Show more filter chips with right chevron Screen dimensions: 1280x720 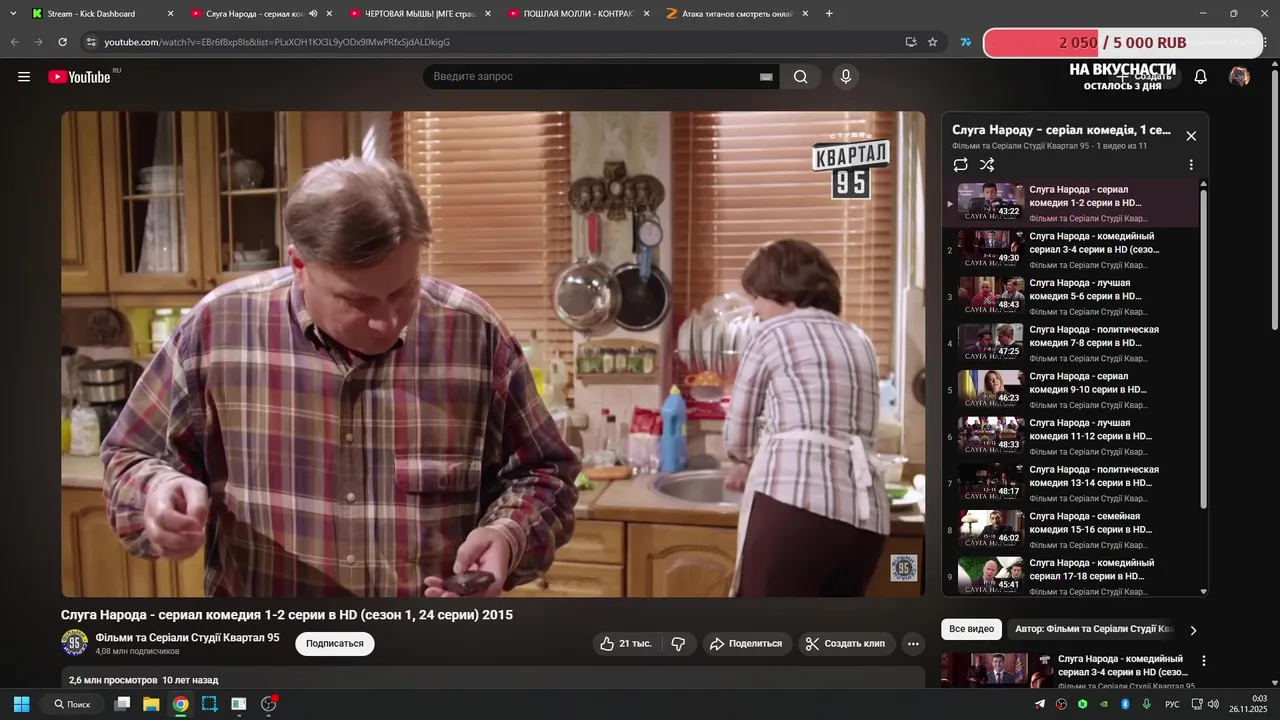pos(1193,630)
